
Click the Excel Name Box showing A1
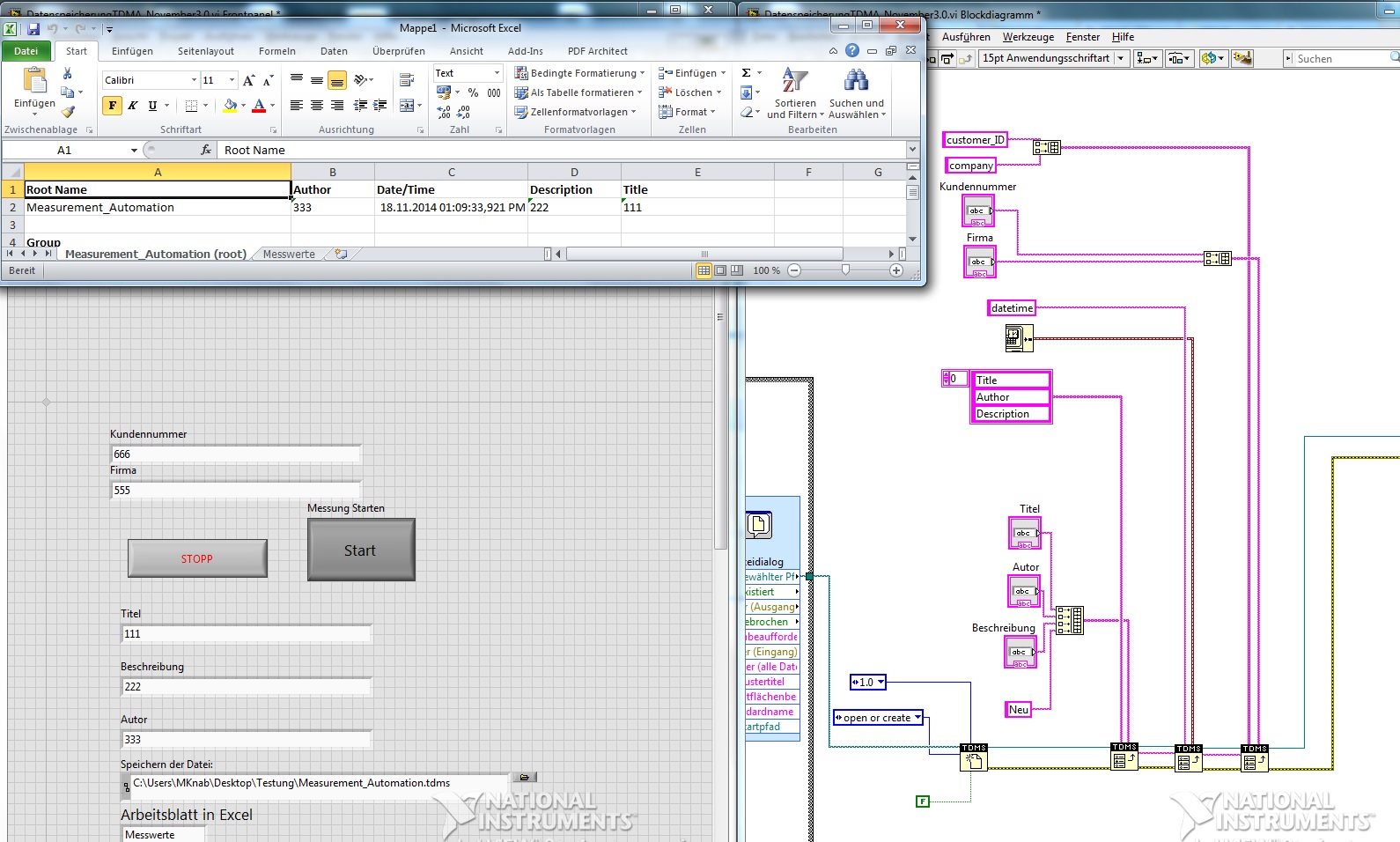click(72, 150)
